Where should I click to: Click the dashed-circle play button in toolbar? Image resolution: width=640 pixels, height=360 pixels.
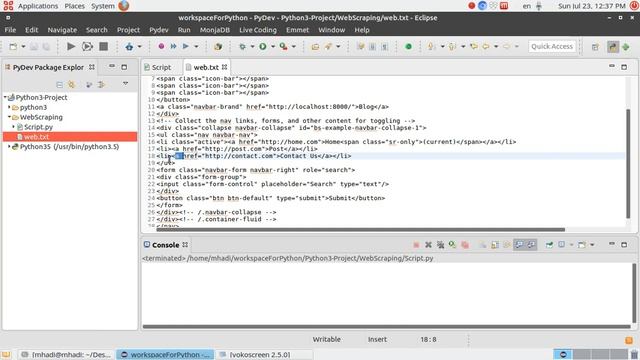pos(87,47)
